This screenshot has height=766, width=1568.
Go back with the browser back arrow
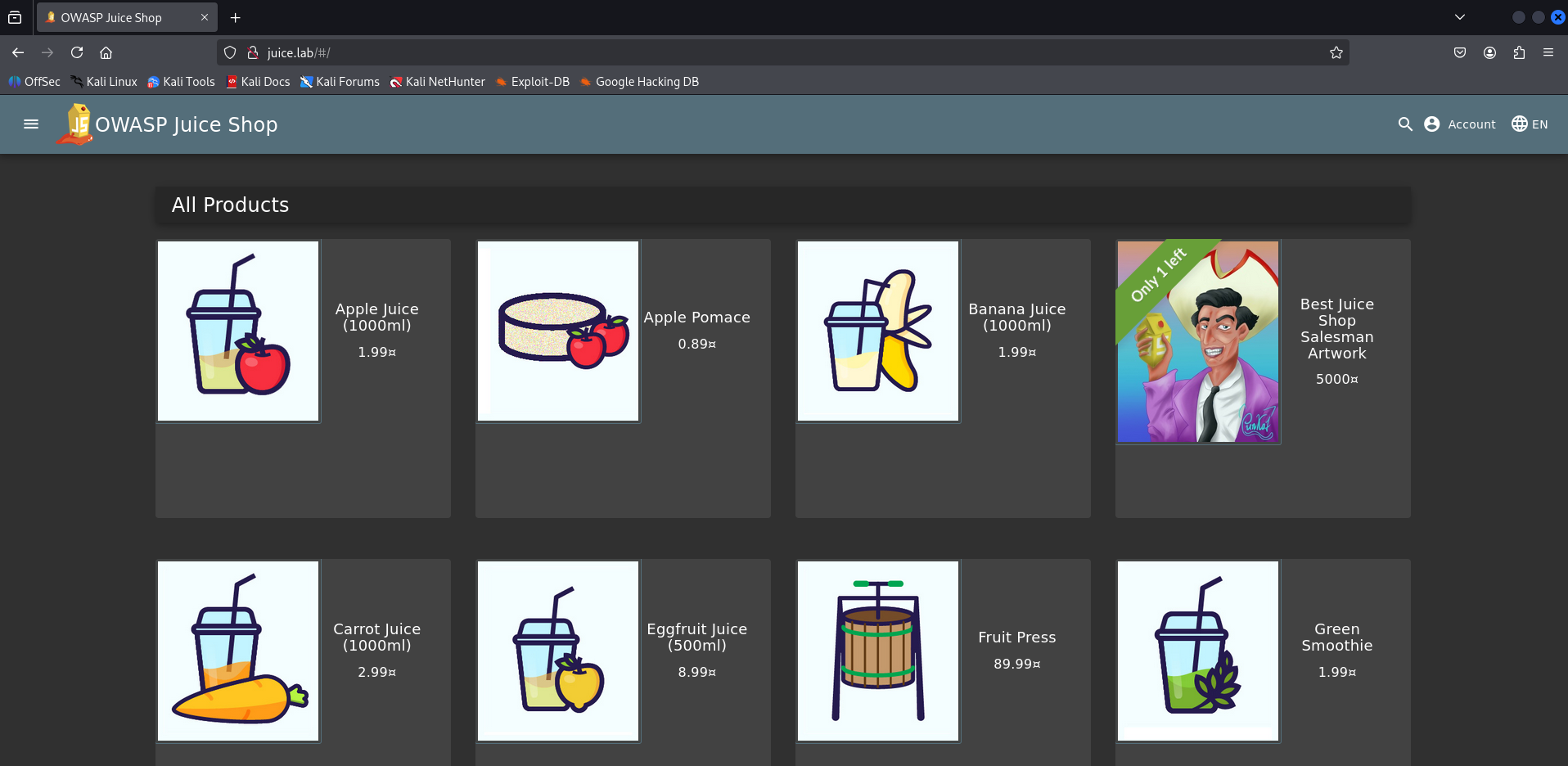coord(18,52)
